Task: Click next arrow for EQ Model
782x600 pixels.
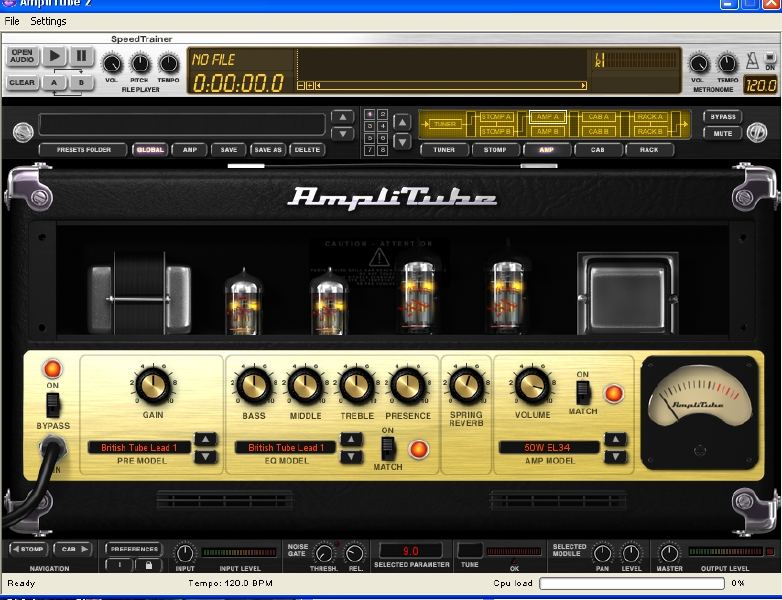Action: pyautogui.click(x=351, y=456)
